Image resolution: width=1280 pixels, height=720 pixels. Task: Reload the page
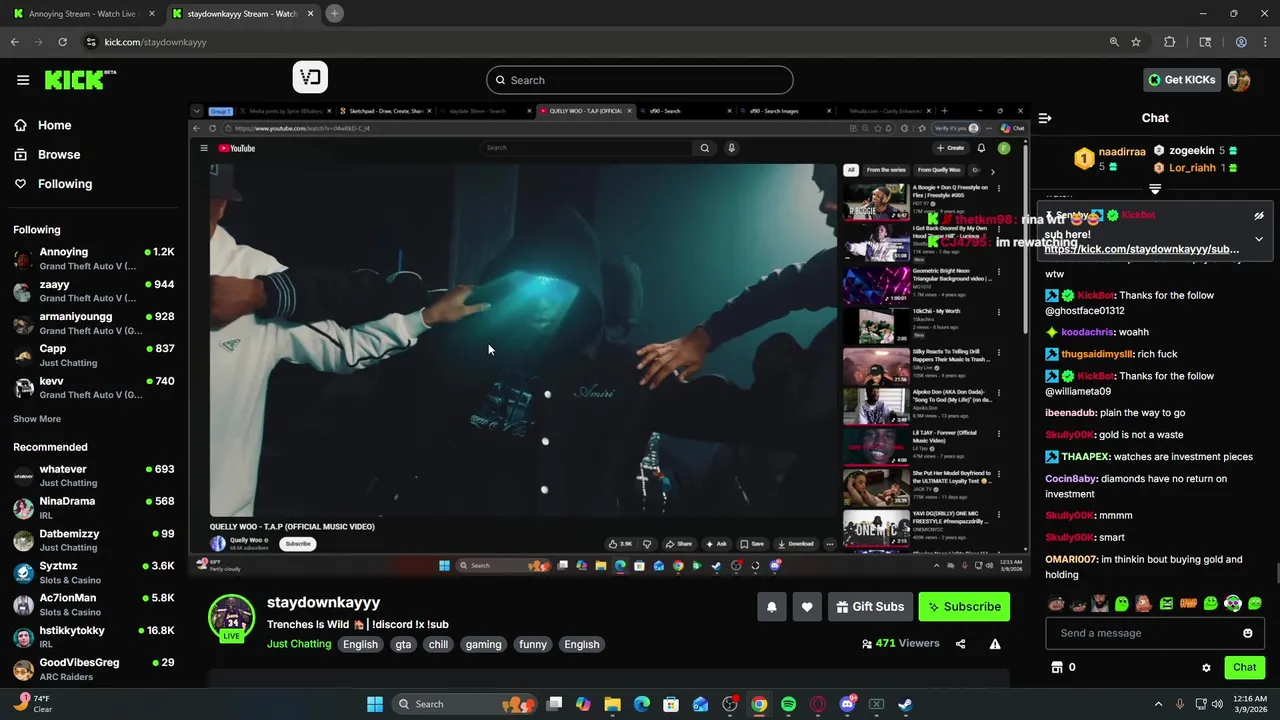(x=62, y=42)
